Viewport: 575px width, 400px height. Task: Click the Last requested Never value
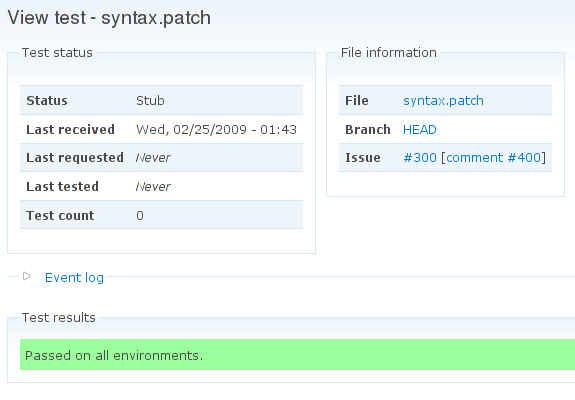point(153,158)
